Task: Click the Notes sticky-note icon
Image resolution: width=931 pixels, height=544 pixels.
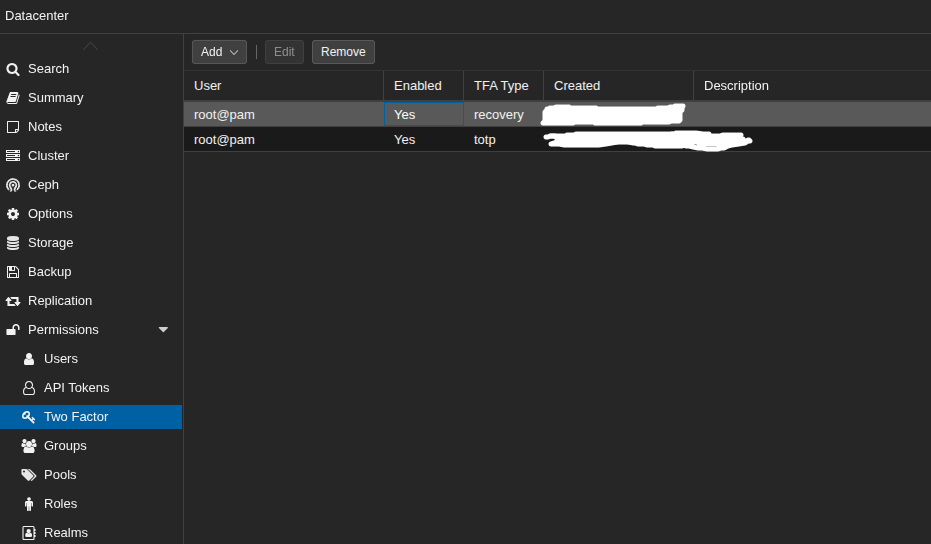Action: 12,127
